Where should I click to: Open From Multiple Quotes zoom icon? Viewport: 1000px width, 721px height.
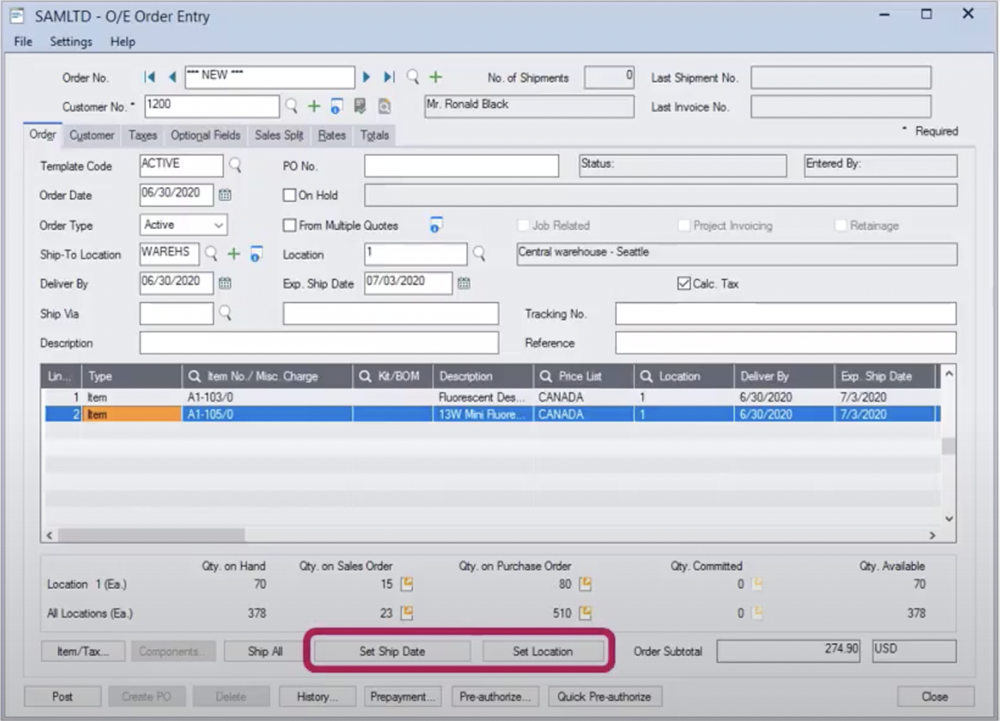click(436, 225)
